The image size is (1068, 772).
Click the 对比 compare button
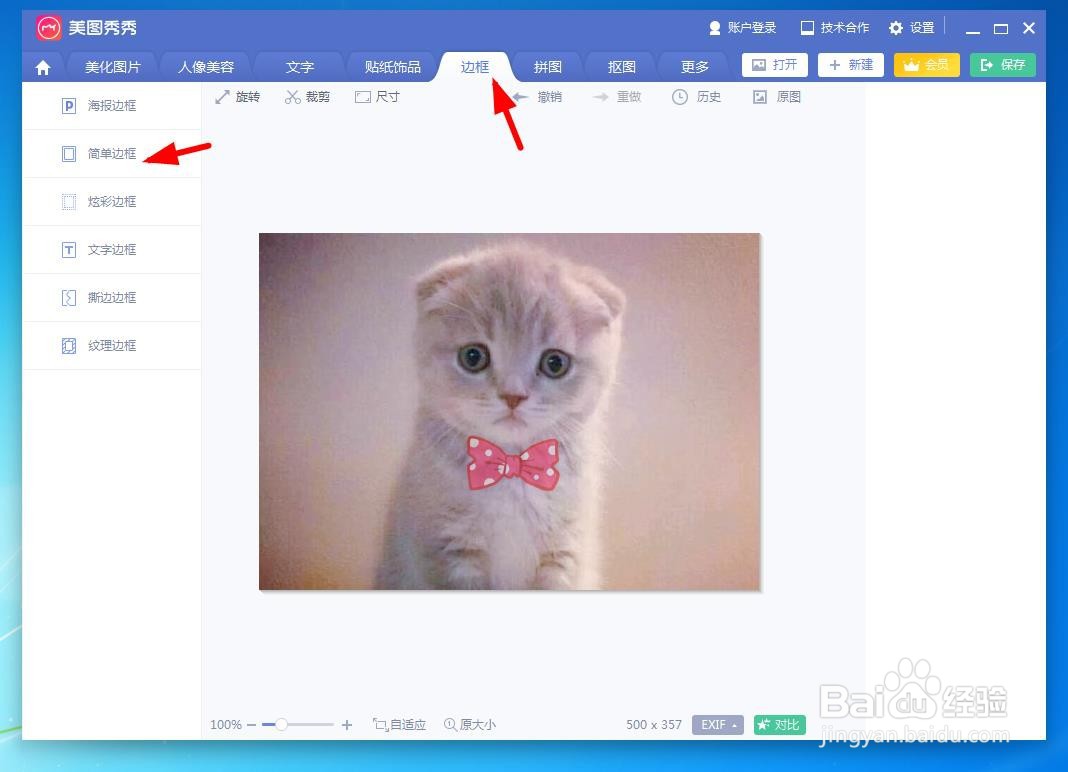click(780, 725)
